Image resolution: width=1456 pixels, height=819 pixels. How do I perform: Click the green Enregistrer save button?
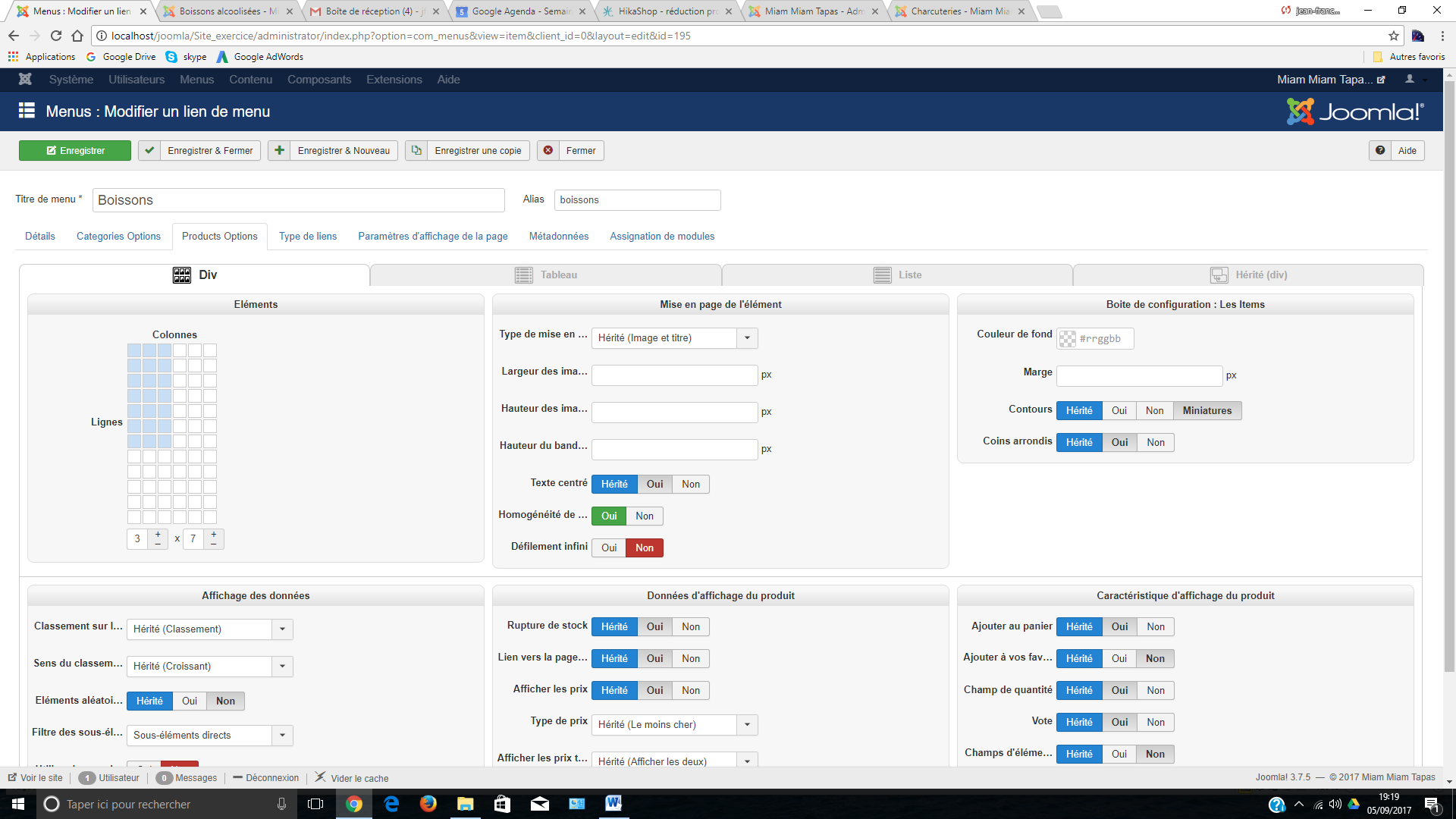point(75,151)
